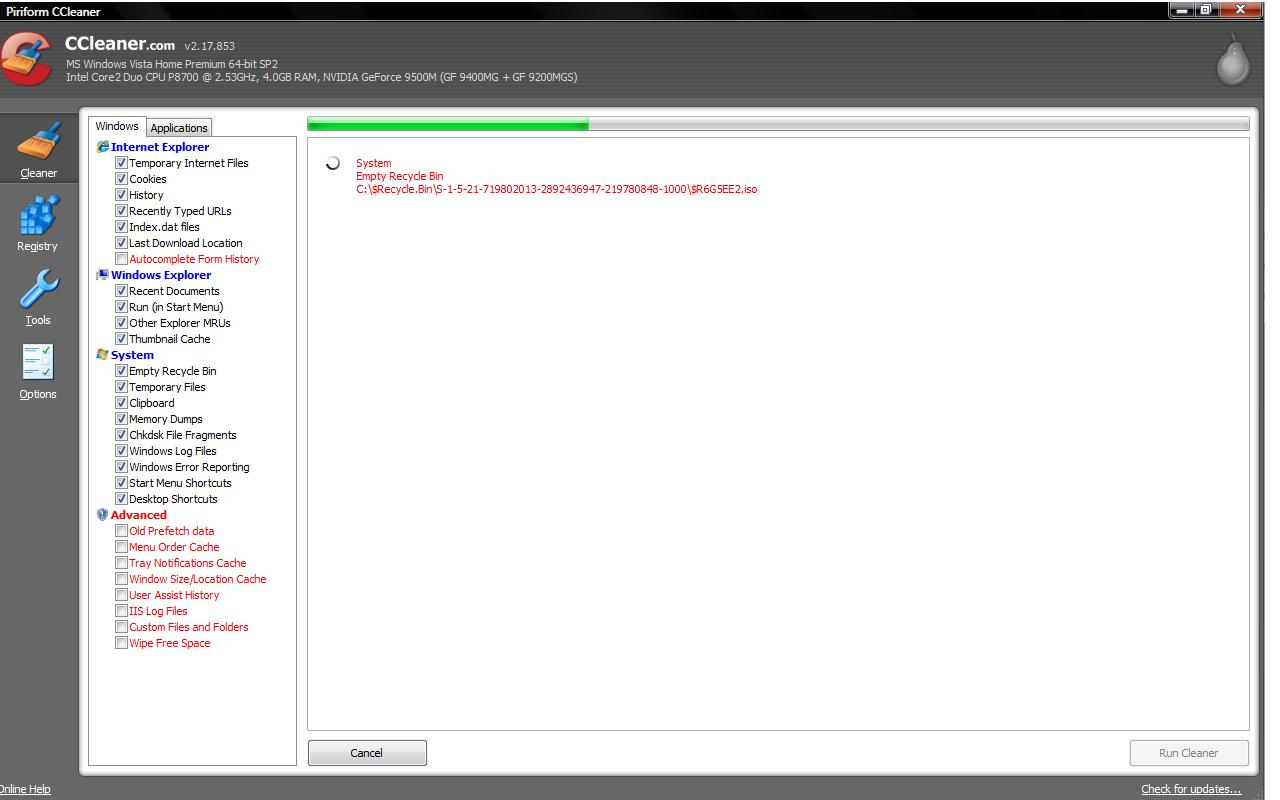Toggle Desktop Shortcuts checkbox
The image size is (1280, 800).
[121, 499]
